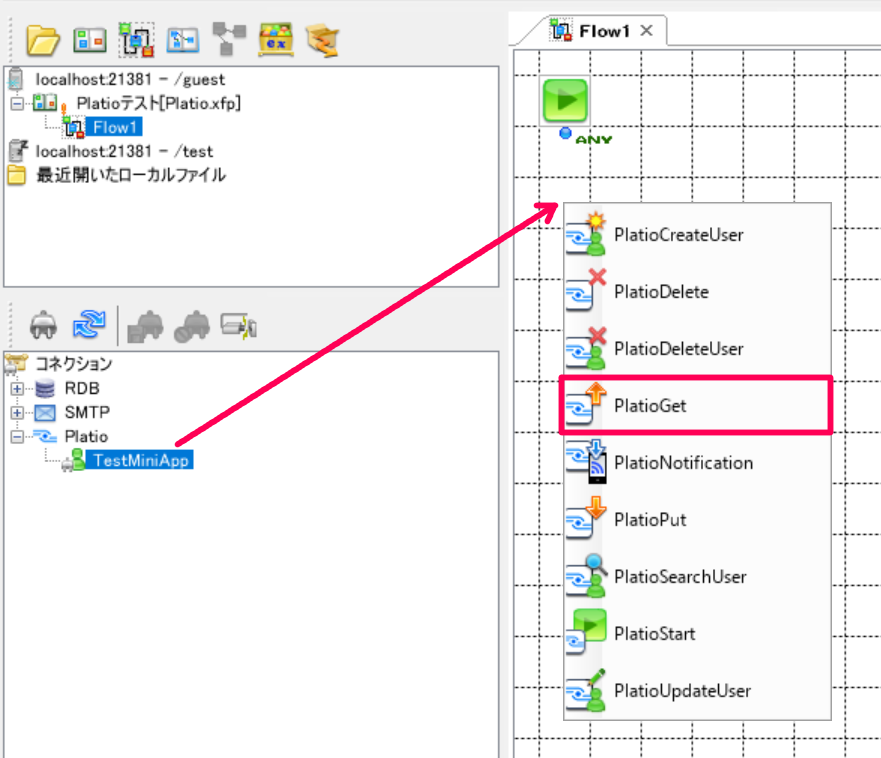Click the cardboard box toolbar icon
Screen dimensions: 881x758
coord(323,40)
